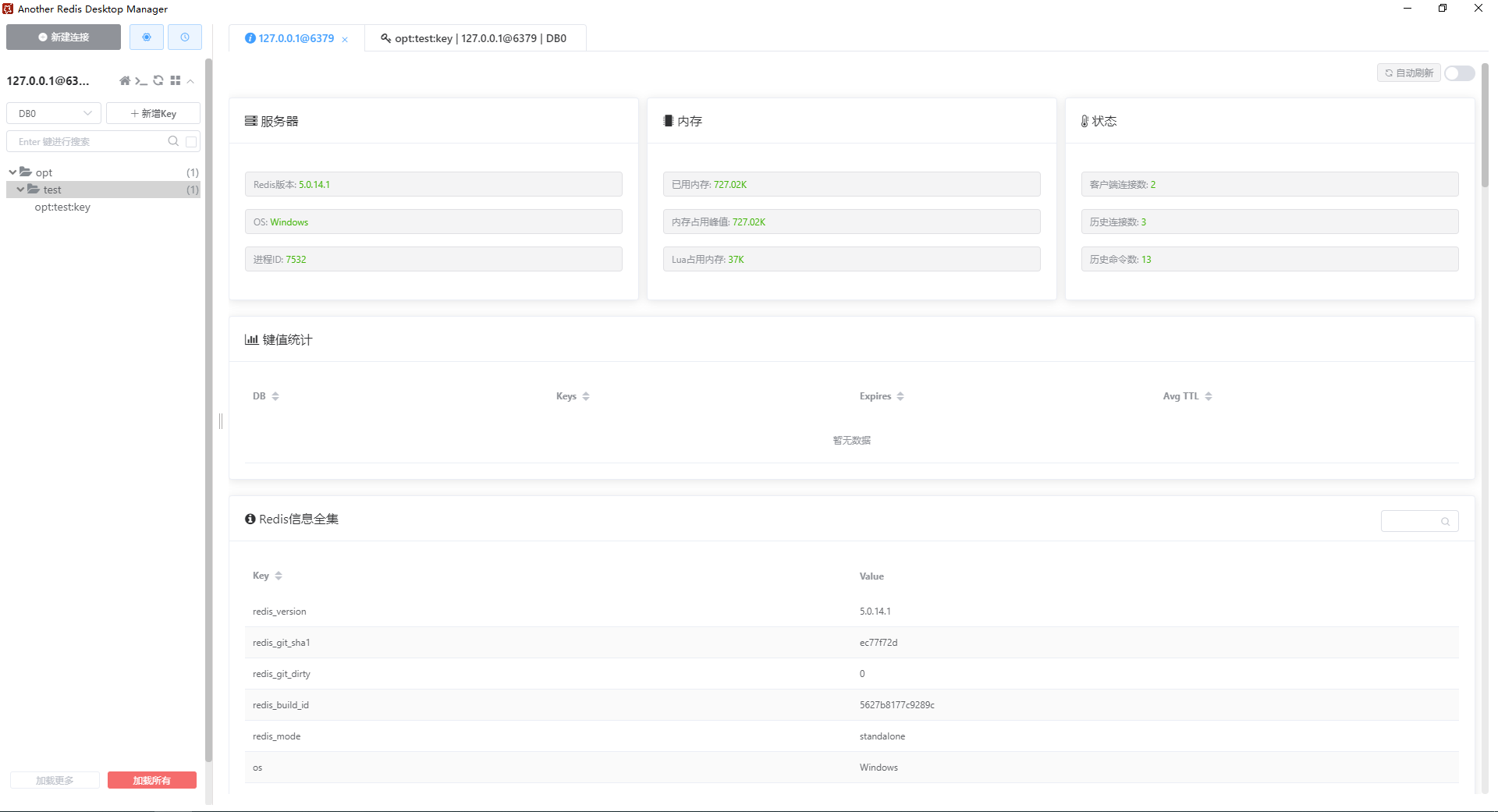Click the 新增Key add key button
Screen dimensions: 1498x812
pyautogui.click(x=153, y=113)
